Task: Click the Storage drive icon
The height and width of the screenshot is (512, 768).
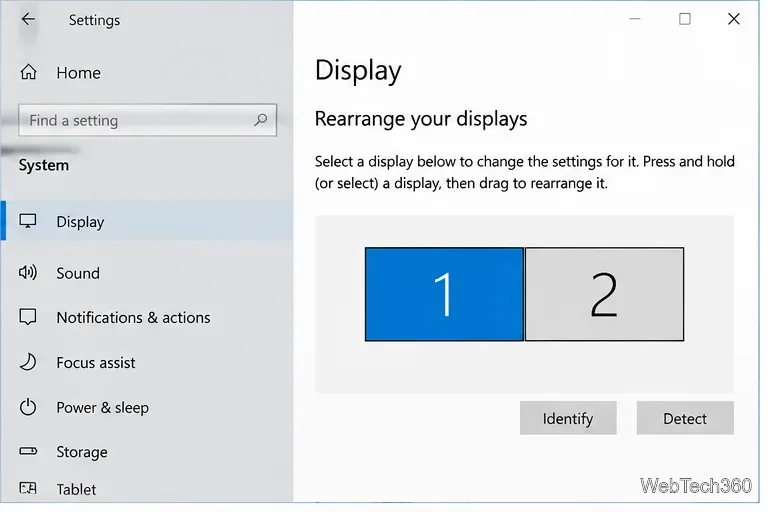Action: [28, 451]
